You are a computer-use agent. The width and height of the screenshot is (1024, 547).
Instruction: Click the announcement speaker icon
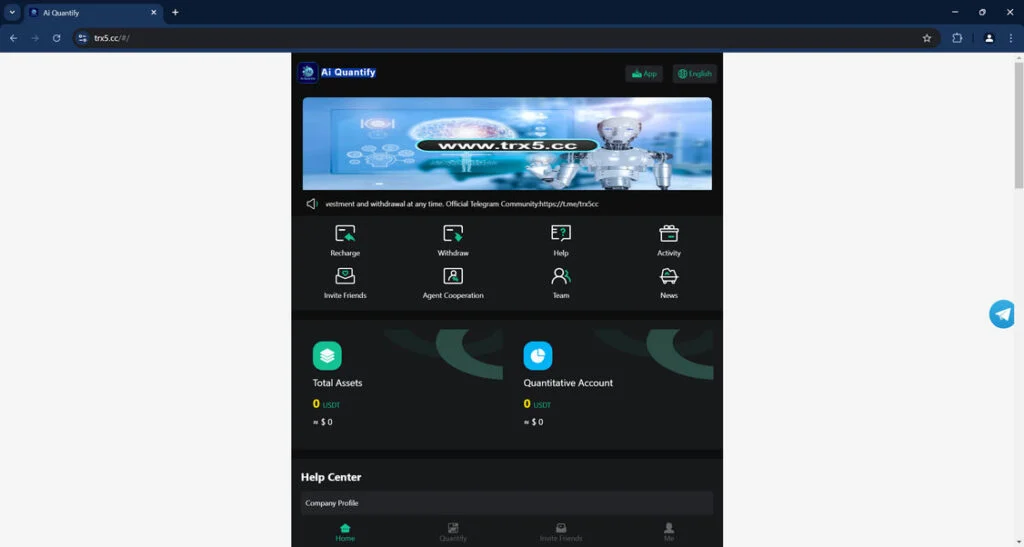(312, 204)
